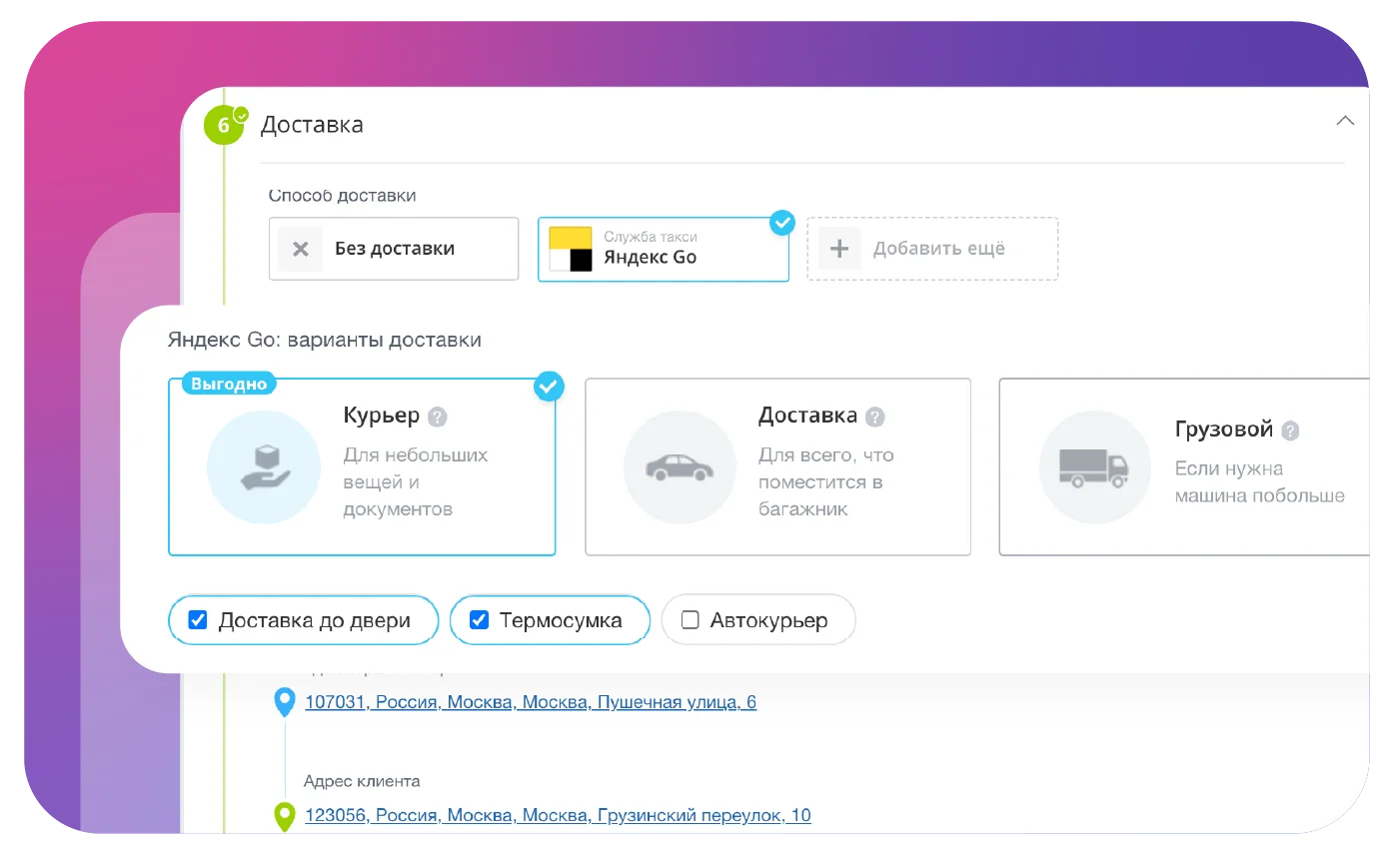
Task: Collapse the Доставка section chevron
Action: 1345,121
